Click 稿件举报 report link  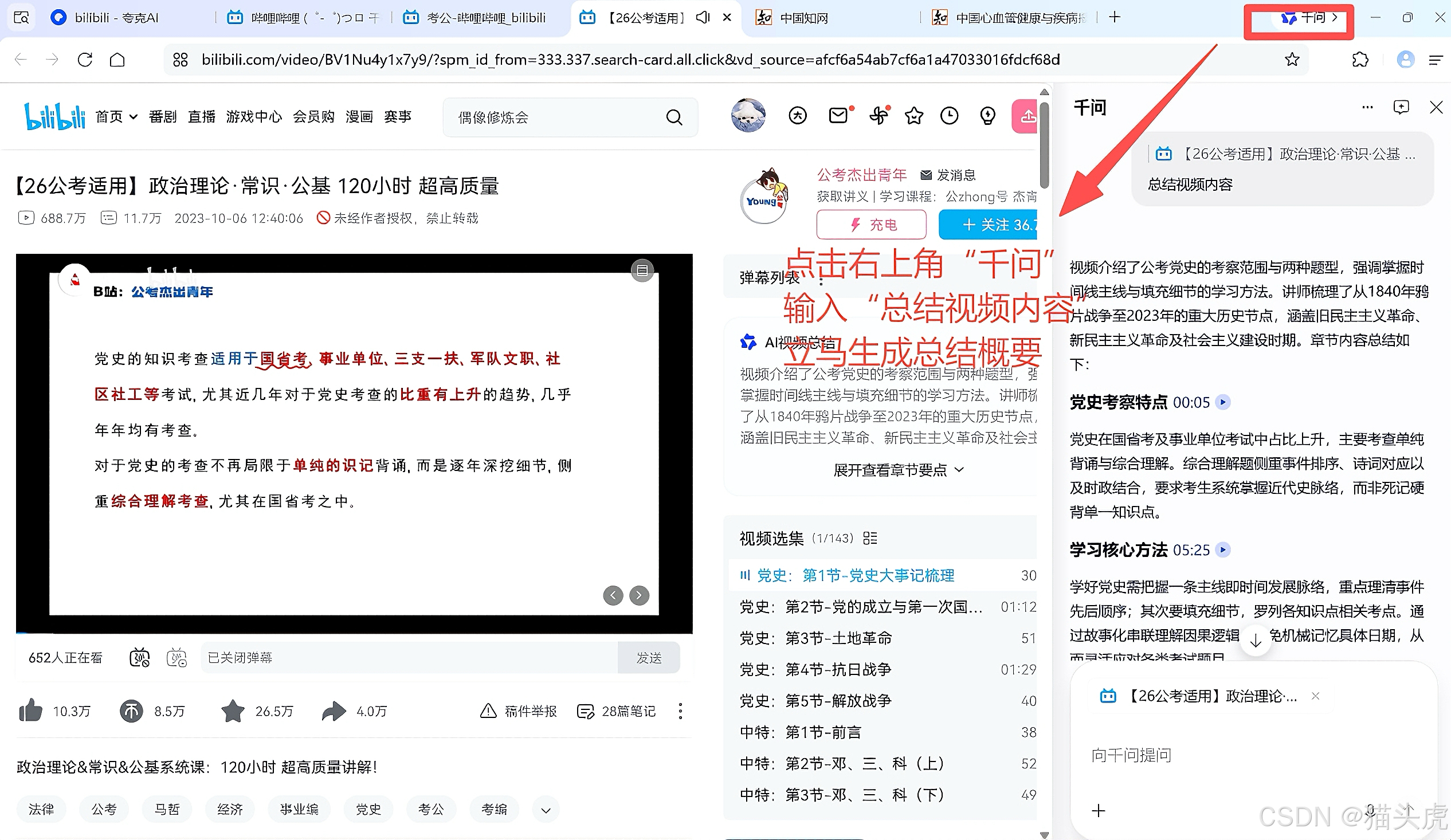click(x=518, y=711)
